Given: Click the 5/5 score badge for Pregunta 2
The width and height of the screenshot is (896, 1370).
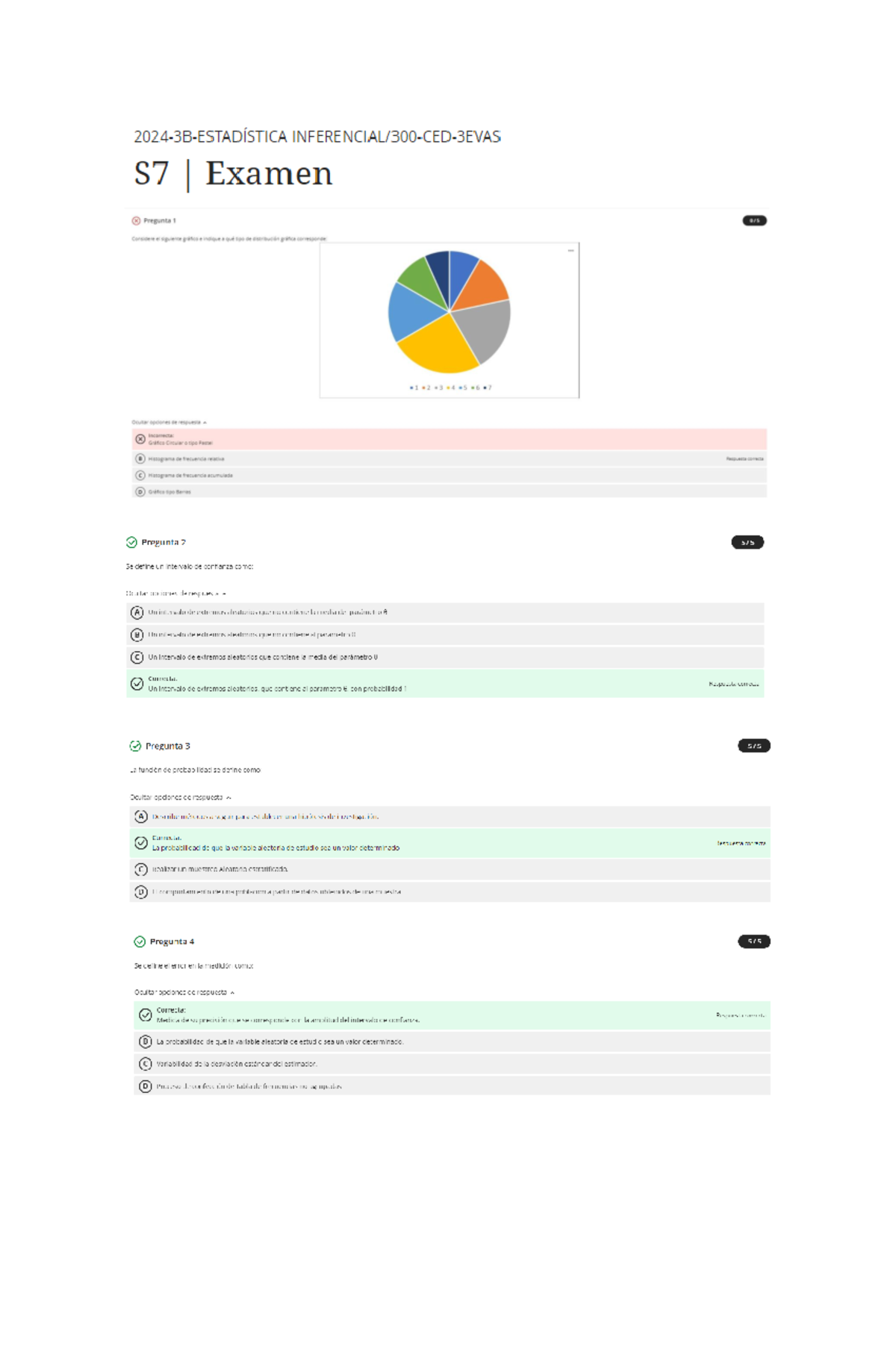Looking at the screenshot, I should point(747,543).
